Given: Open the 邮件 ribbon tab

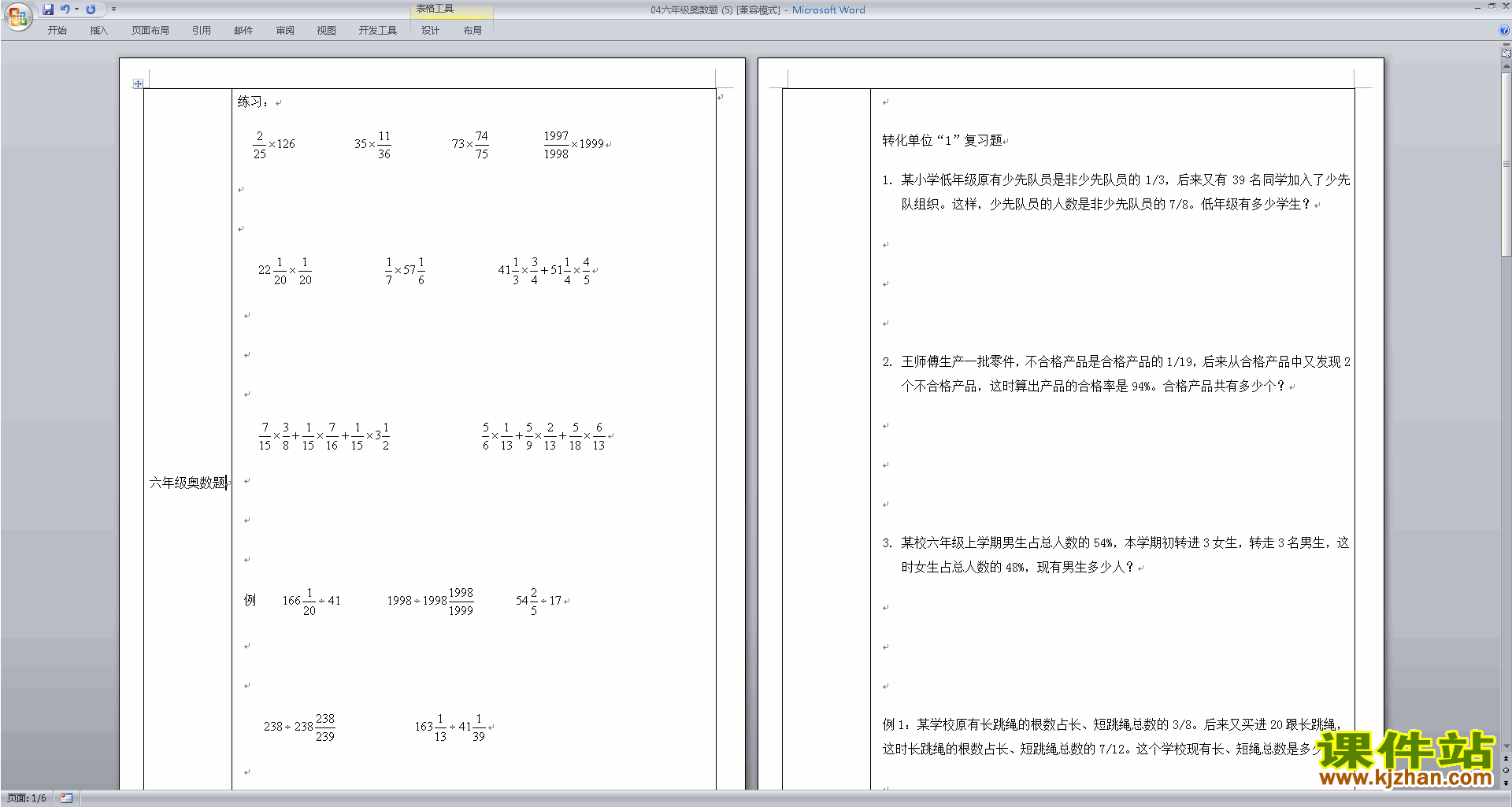Looking at the screenshot, I should coord(243,31).
